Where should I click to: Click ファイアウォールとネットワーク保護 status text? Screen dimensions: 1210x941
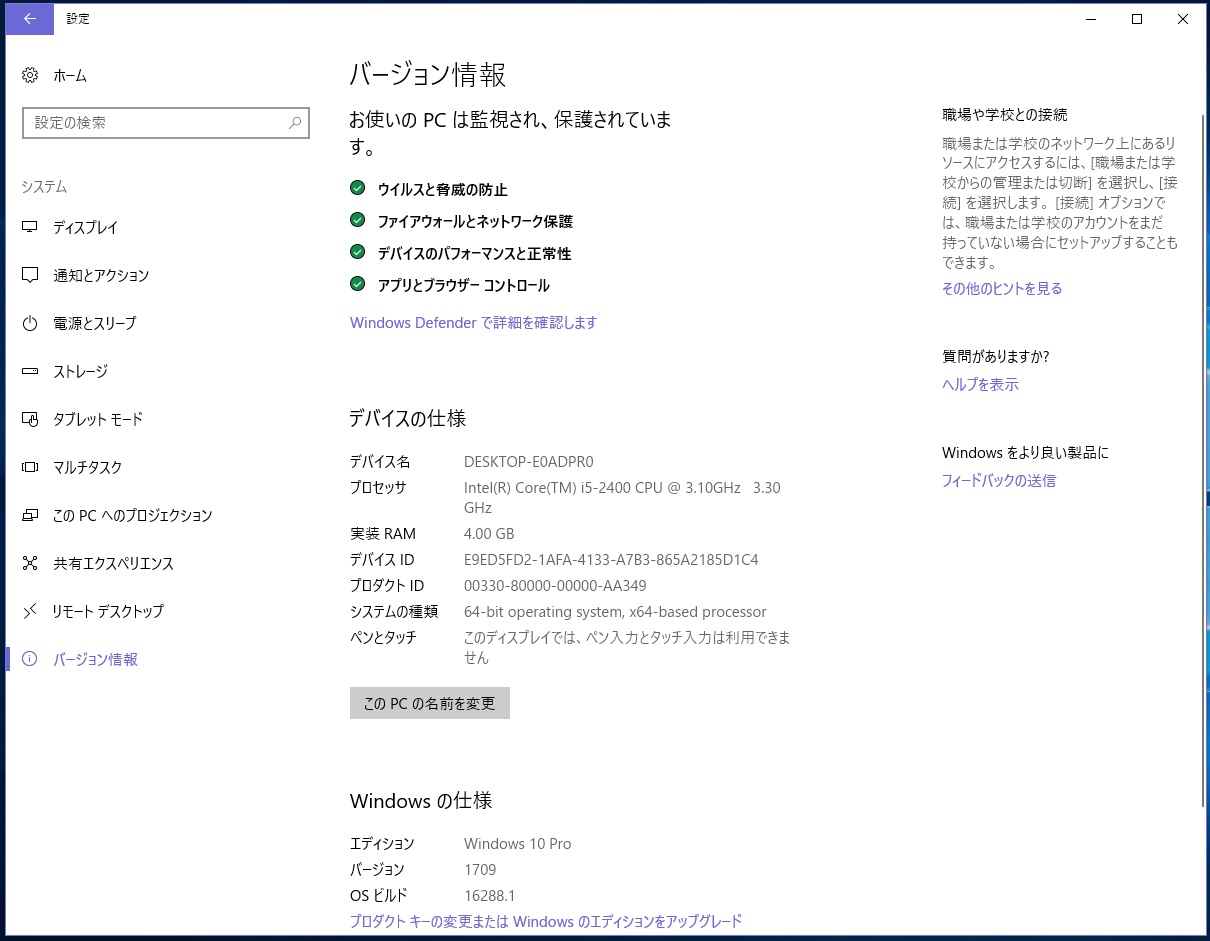point(475,221)
